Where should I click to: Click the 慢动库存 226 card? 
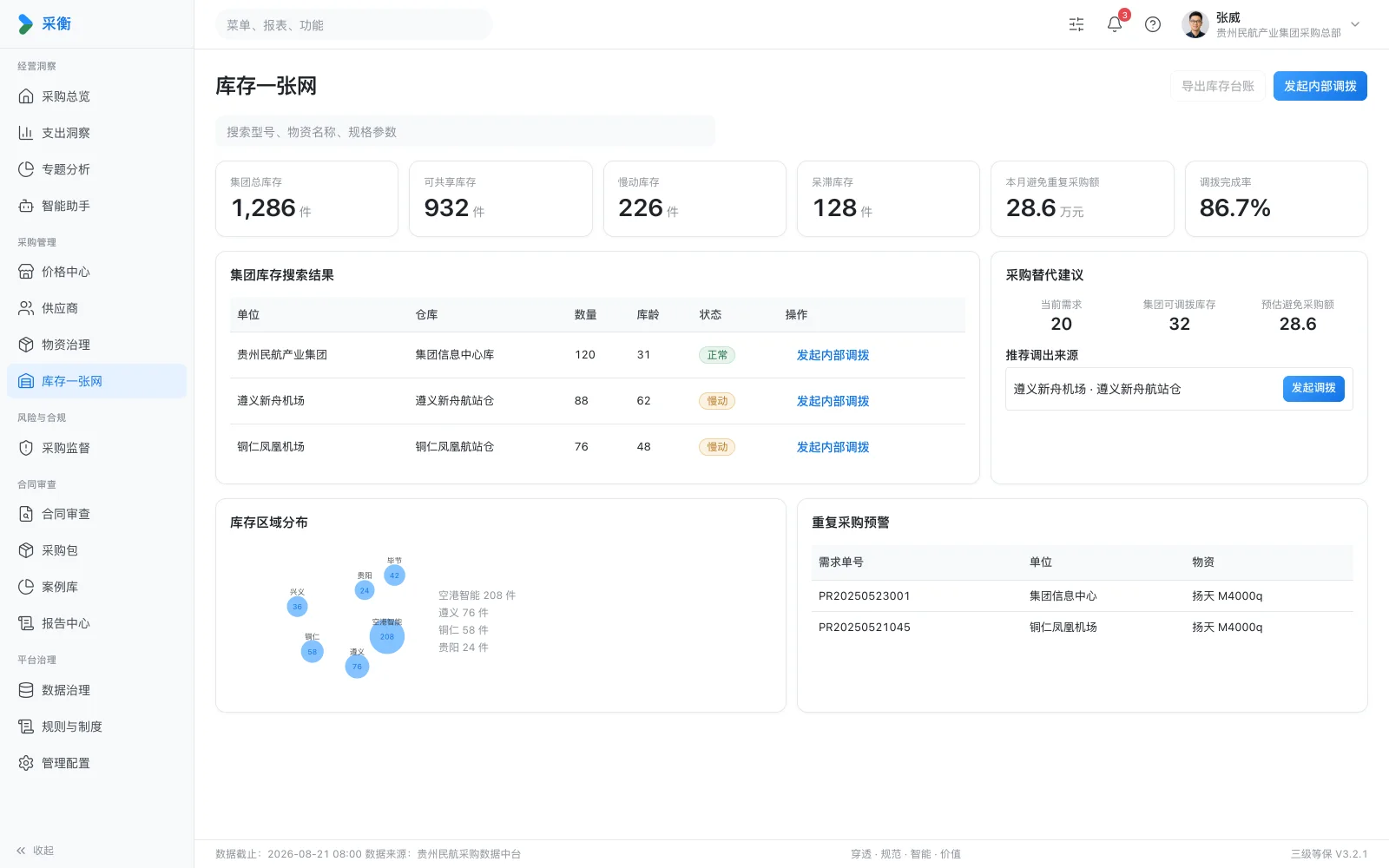(x=694, y=199)
